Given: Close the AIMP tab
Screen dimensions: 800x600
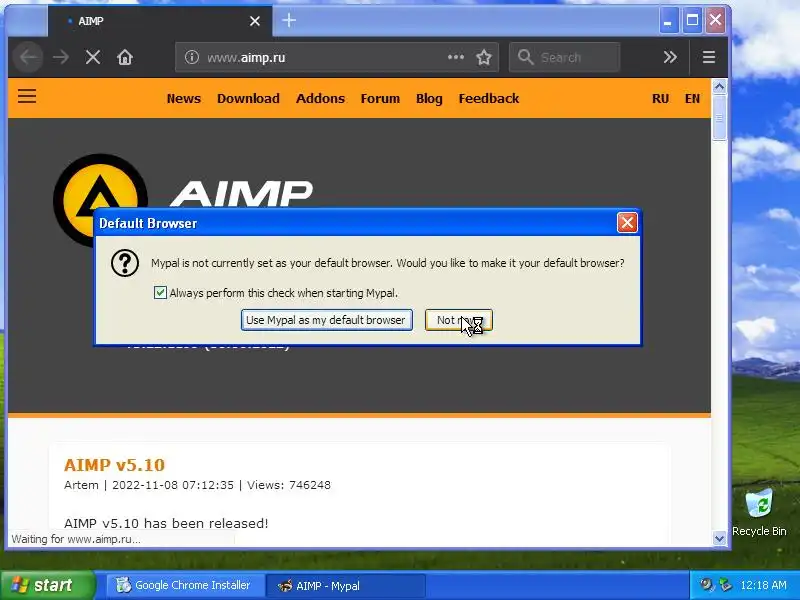Looking at the screenshot, I should pos(255,21).
